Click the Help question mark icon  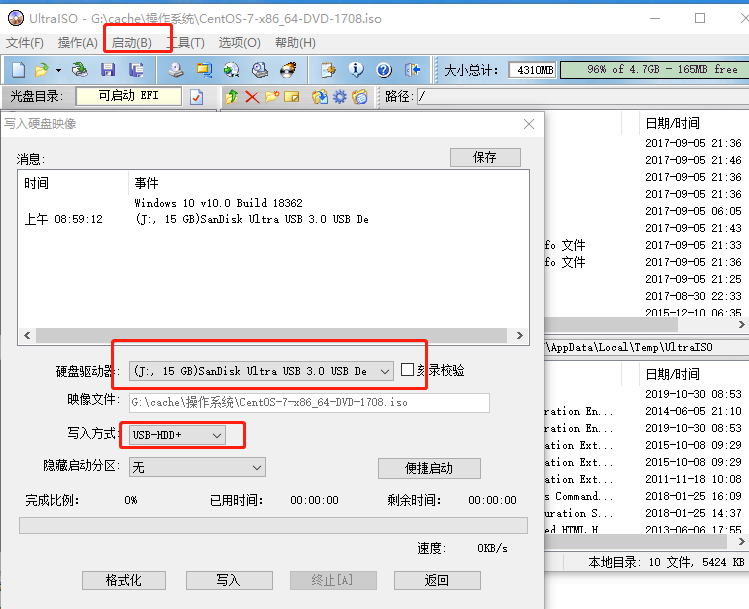[x=384, y=70]
